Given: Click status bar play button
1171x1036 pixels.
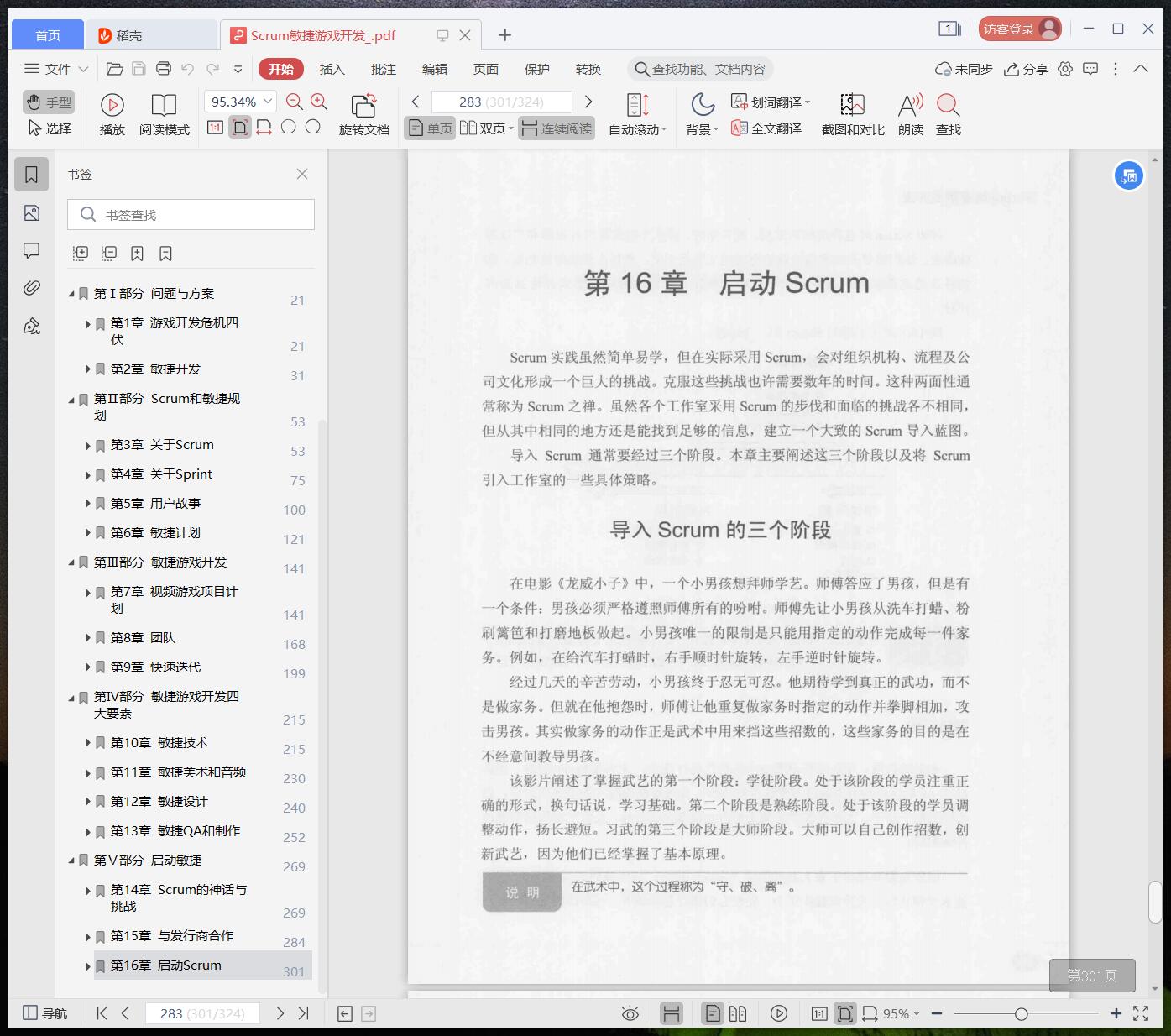Looking at the screenshot, I should (779, 1013).
